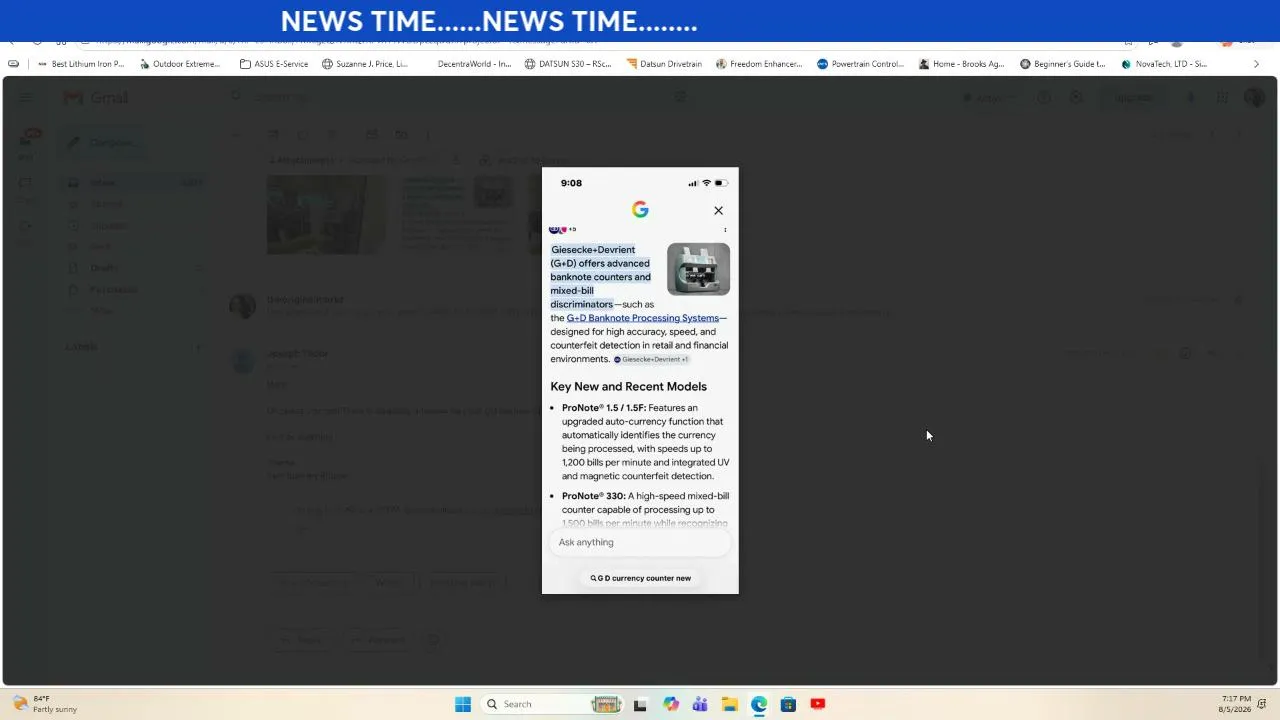Close the Google overlay with the X
The image size is (1280, 720).
pos(718,211)
